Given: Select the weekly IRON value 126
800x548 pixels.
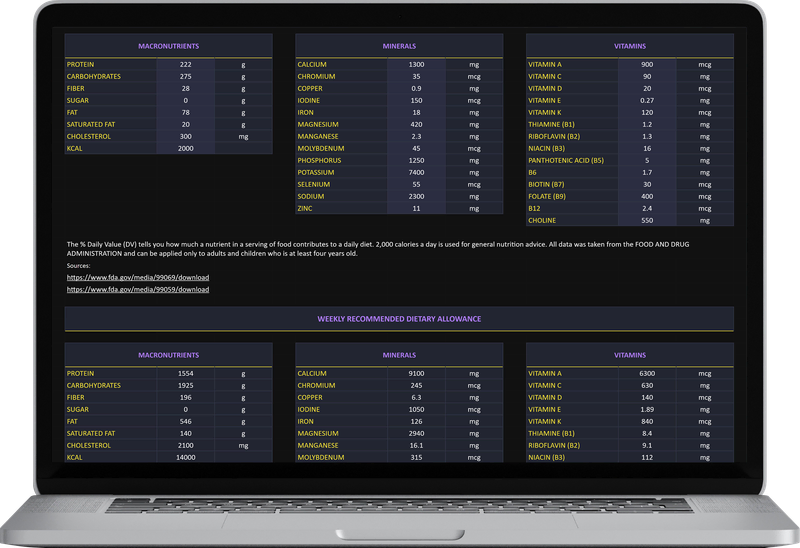Looking at the screenshot, I should 416,421.
